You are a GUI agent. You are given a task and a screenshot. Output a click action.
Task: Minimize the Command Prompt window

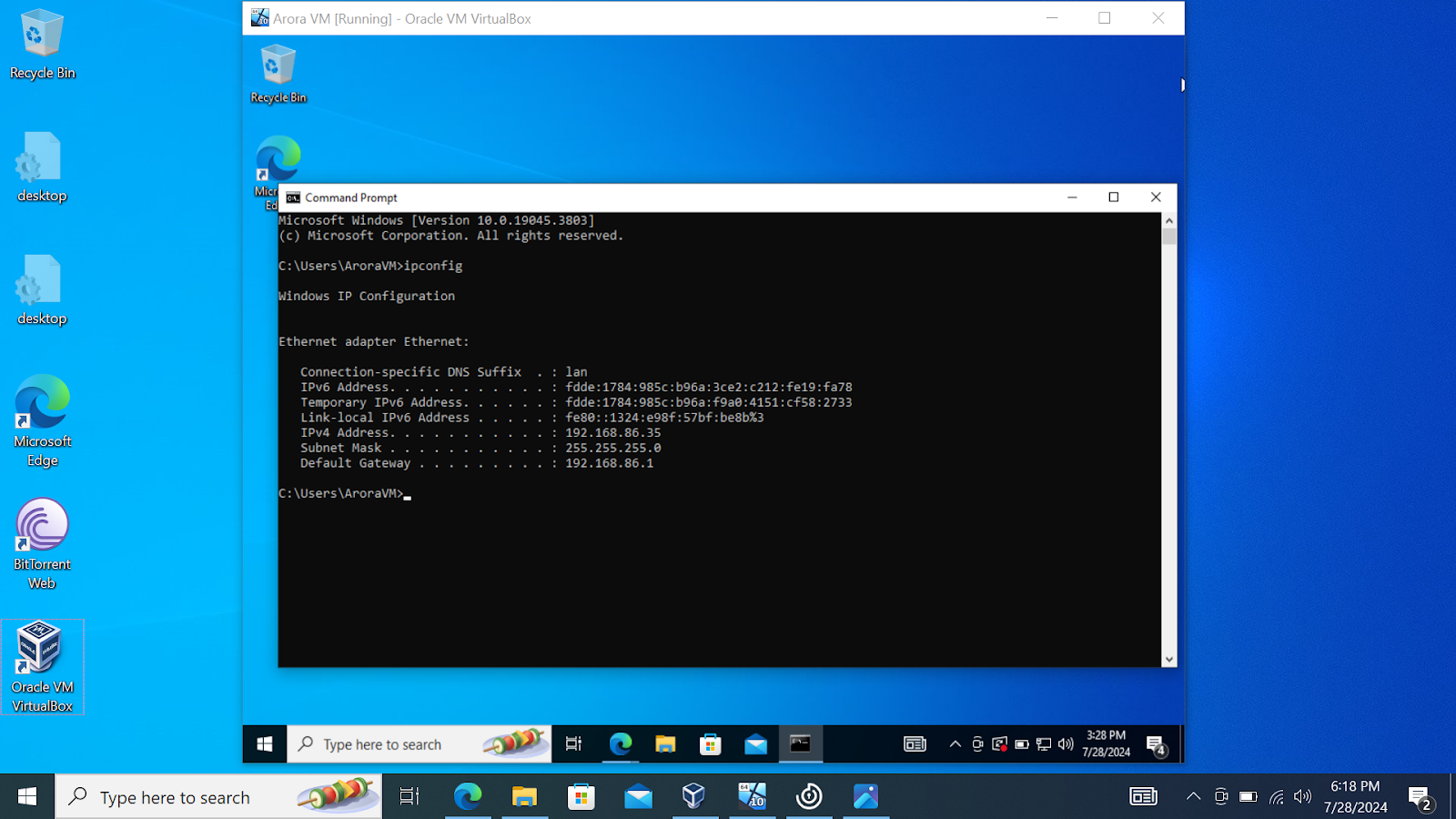[x=1072, y=197]
